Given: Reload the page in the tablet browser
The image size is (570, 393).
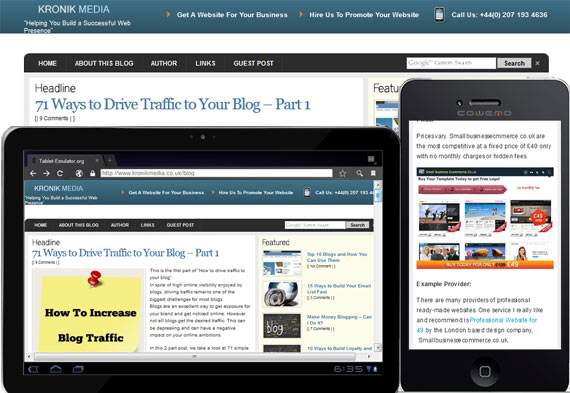Looking at the screenshot, I should point(60,173).
